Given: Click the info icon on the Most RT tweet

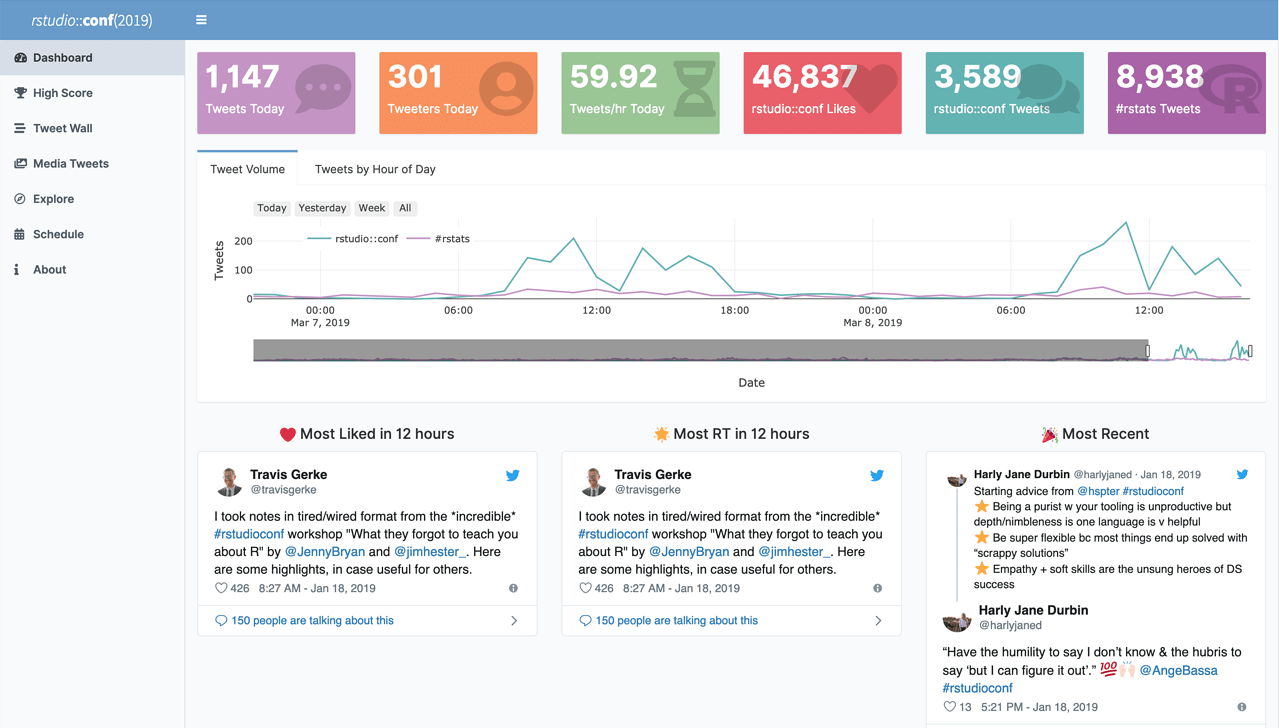Looking at the screenshot, I should point(877,588).
